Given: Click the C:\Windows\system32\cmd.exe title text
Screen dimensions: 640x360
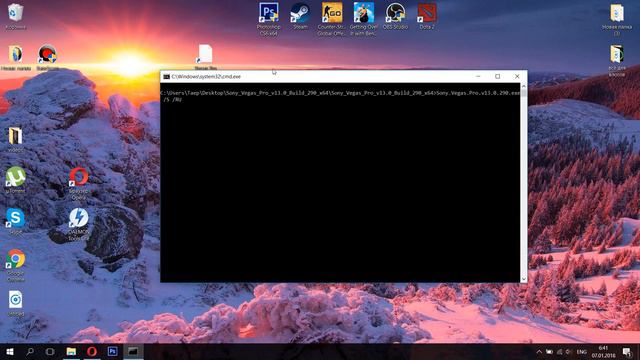Looking at the screenshot, I should point(206,76).
